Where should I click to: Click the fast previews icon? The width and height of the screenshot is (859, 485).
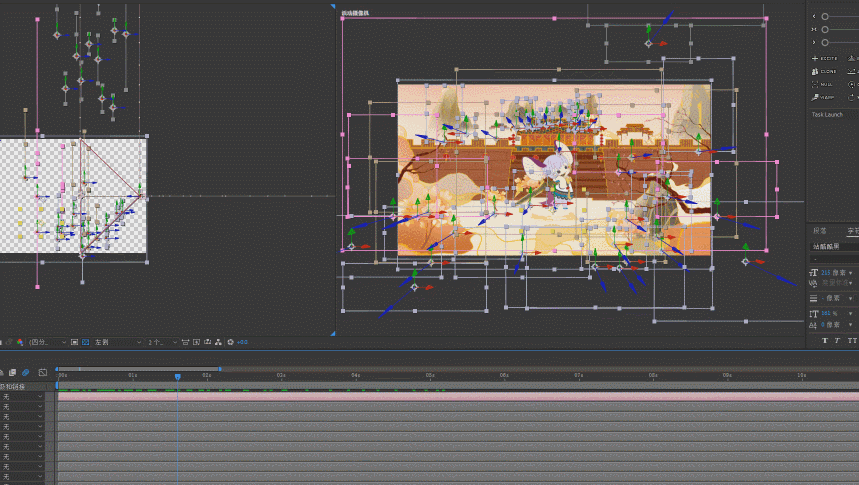[196, 342]
